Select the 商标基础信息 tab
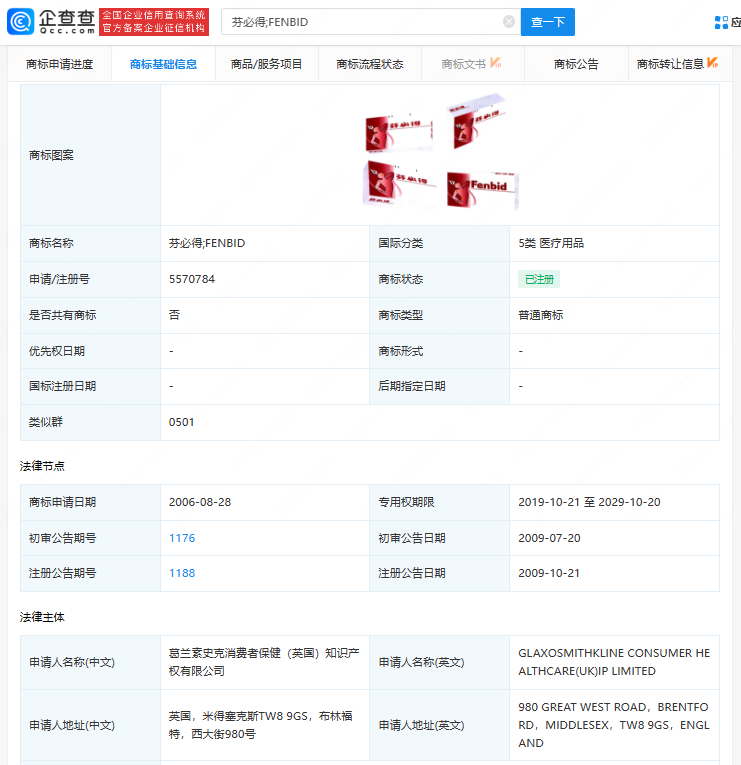Viewport: 741px width, 765px height. (x=163, y=64)
